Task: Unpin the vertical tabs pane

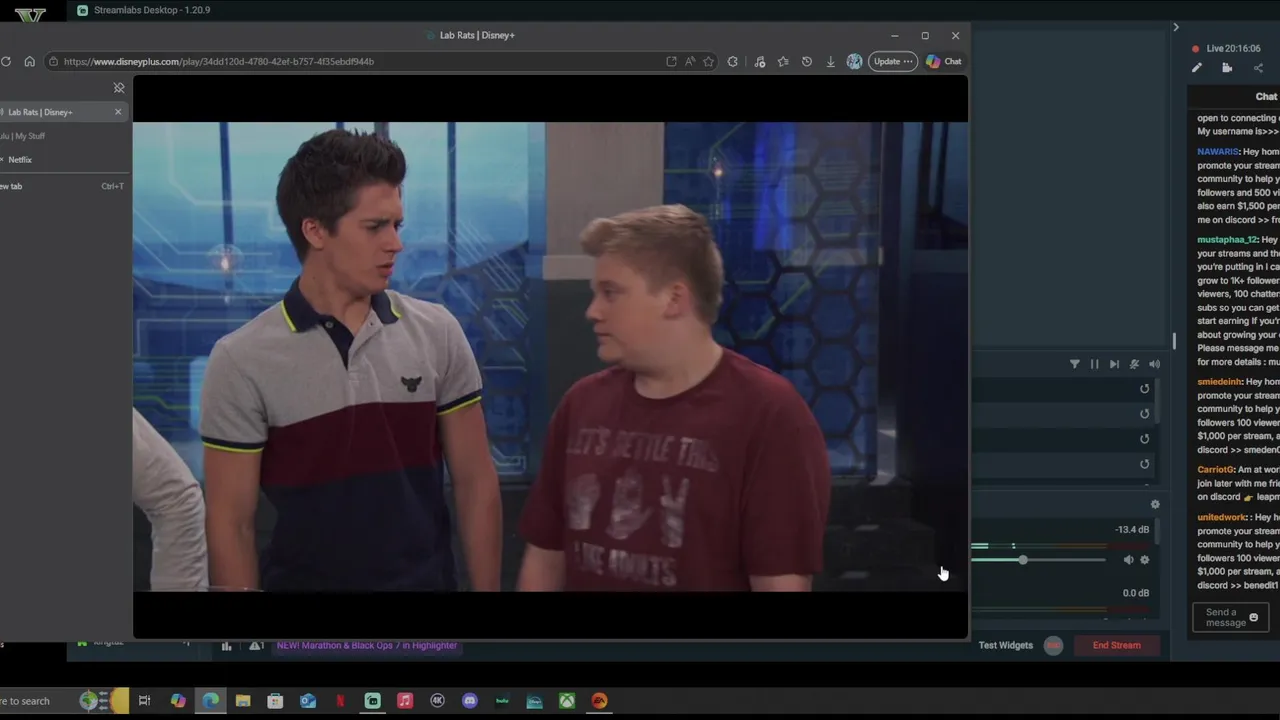Action: click(x=119, y=88)
